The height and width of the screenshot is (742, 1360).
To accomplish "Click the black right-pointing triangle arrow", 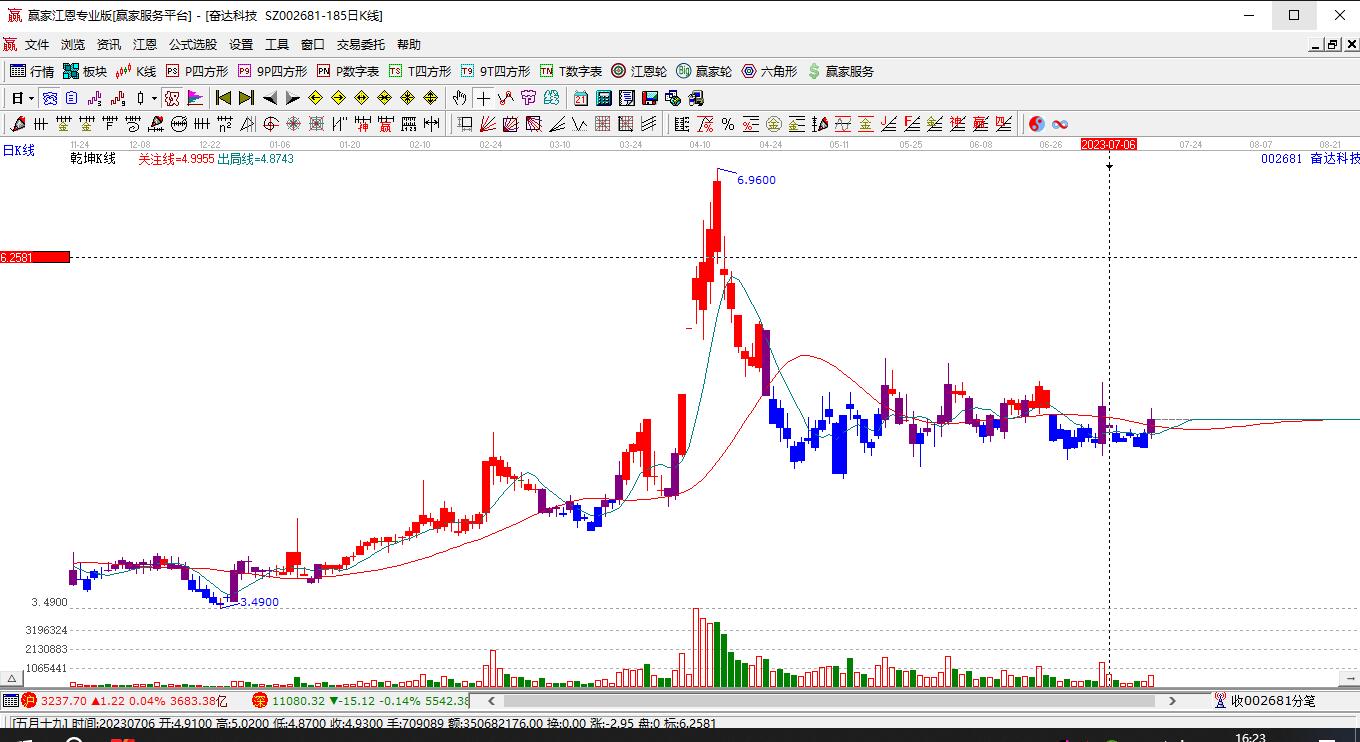I will [292, 98].
